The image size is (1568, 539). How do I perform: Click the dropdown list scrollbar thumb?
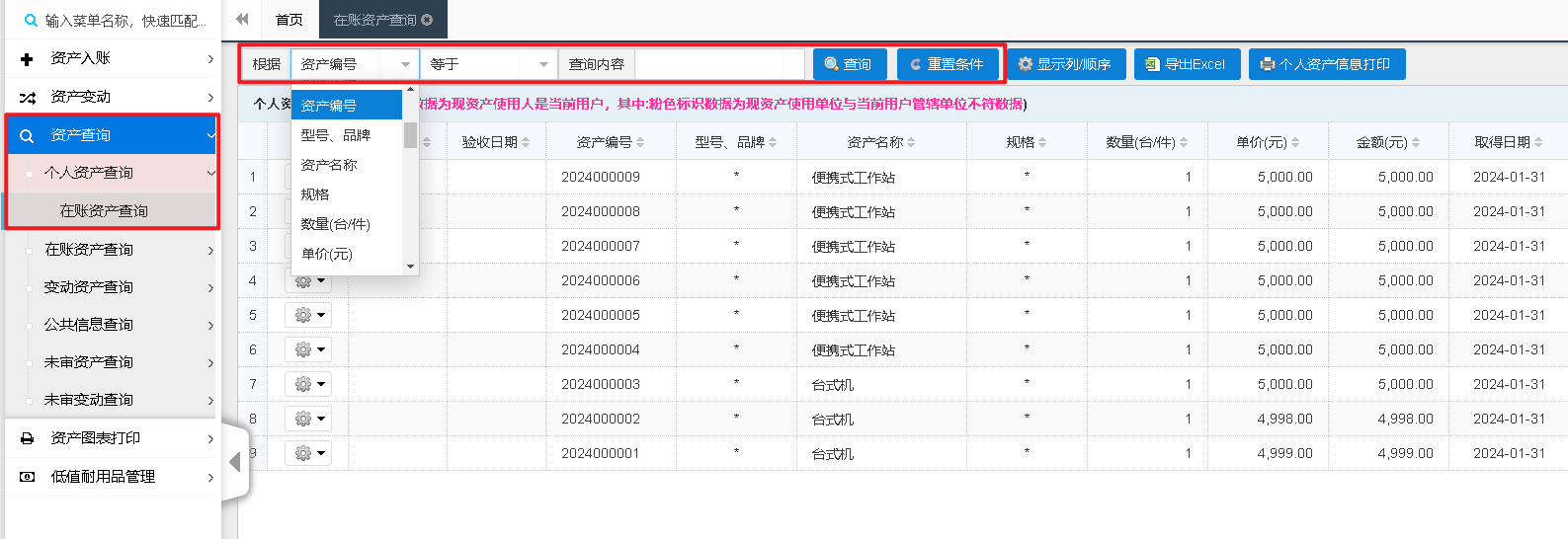pyautogui.click(x=410, y=135)
